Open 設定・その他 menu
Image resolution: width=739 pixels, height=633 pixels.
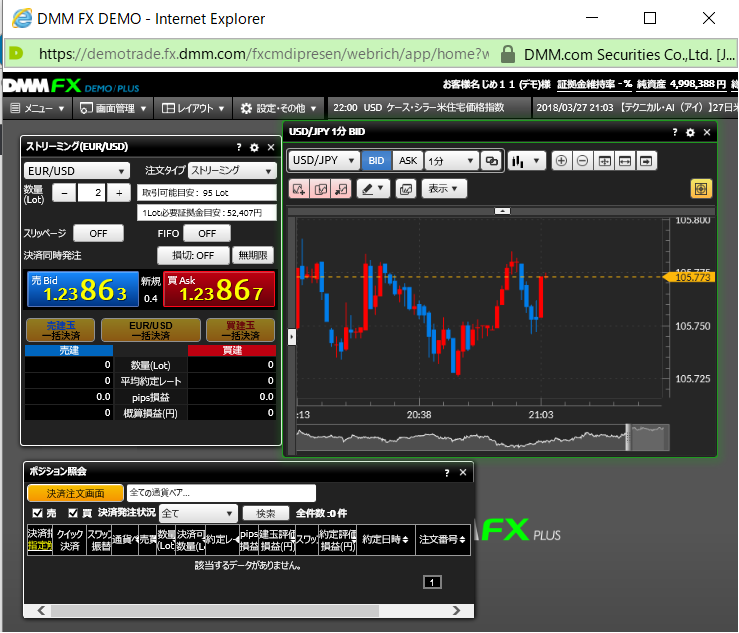[x=278, y=108]
